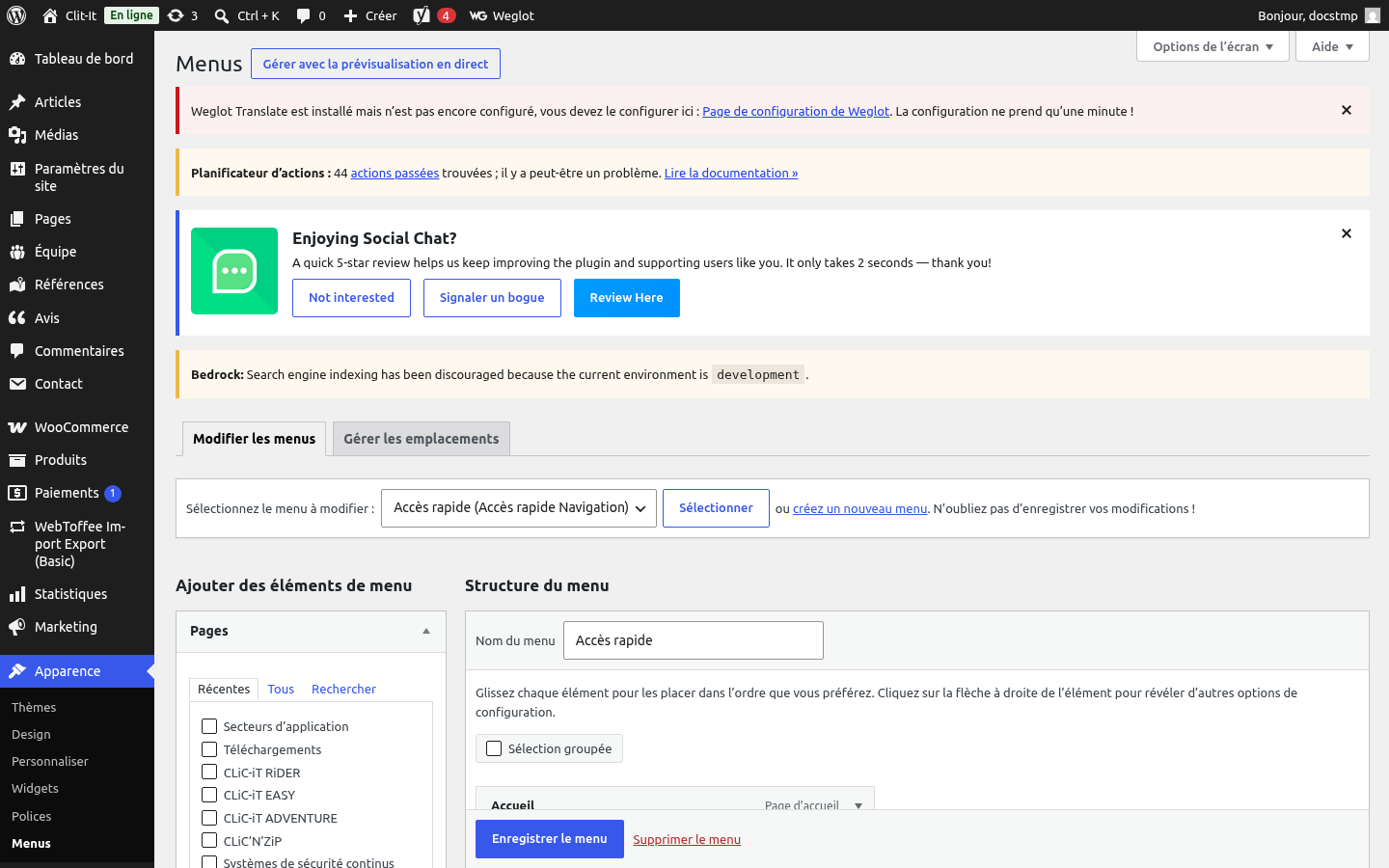Open Articles pin icon in sidebar
The width and height of the screenshot is (1389, 868).
pos(17,102)
